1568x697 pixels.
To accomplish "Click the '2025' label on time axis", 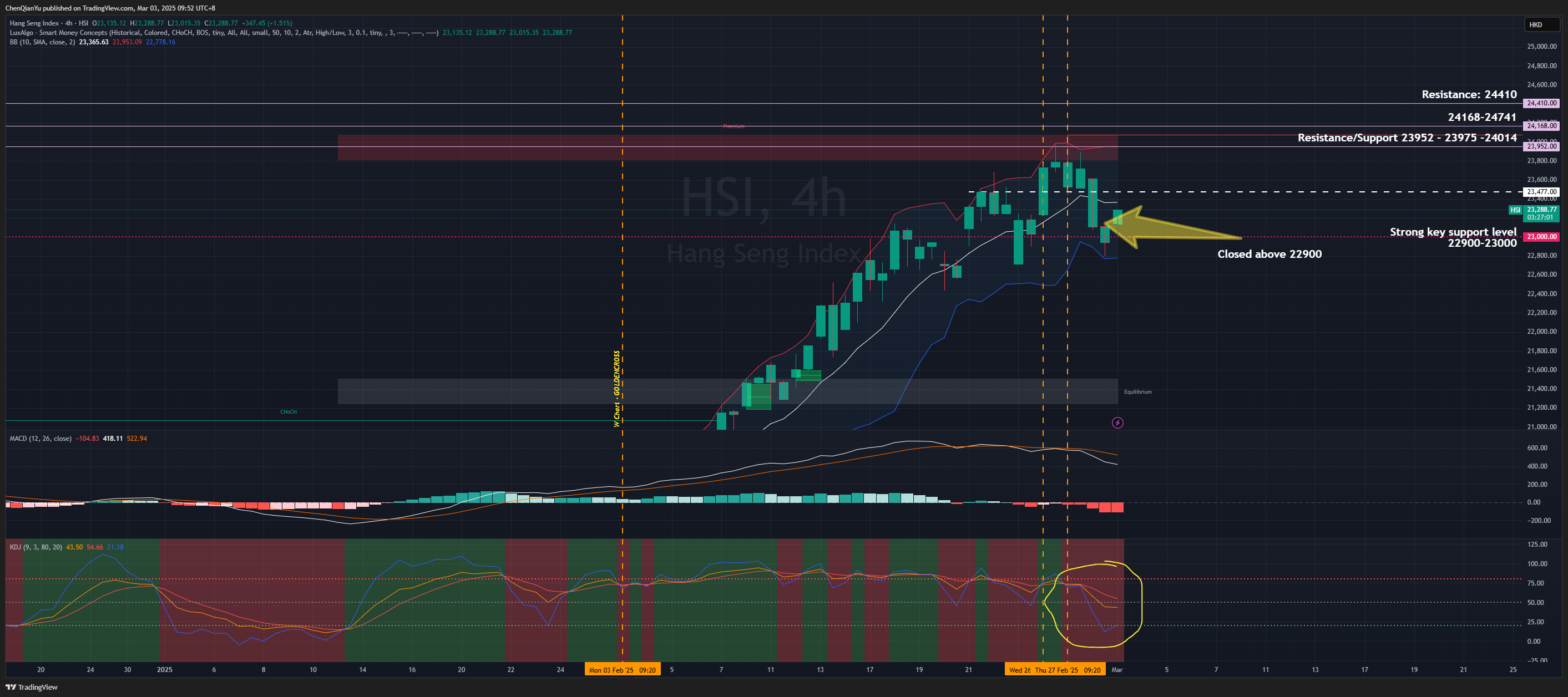I will tap(164, 670).
